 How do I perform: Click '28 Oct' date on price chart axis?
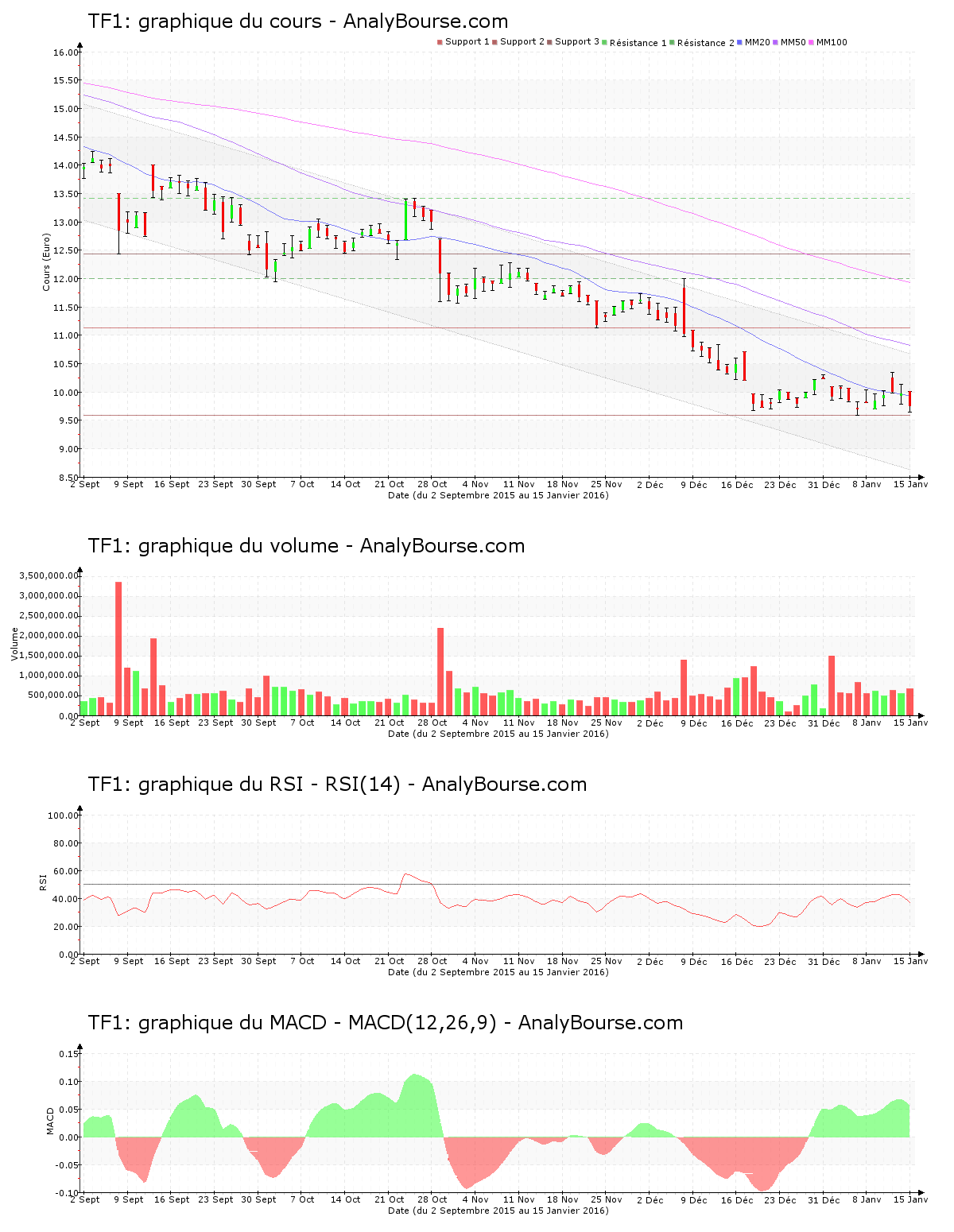(x=432, y=484)
